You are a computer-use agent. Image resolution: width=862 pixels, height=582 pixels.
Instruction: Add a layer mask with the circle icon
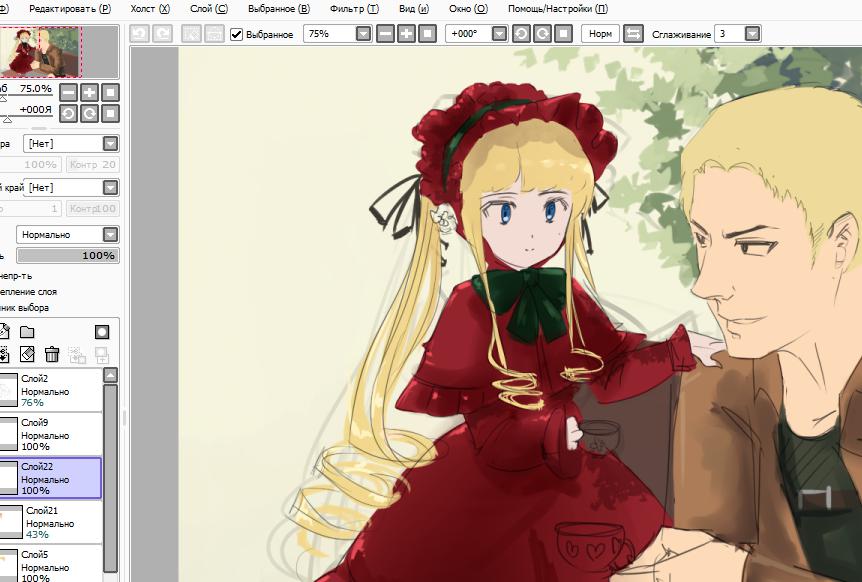102,332
